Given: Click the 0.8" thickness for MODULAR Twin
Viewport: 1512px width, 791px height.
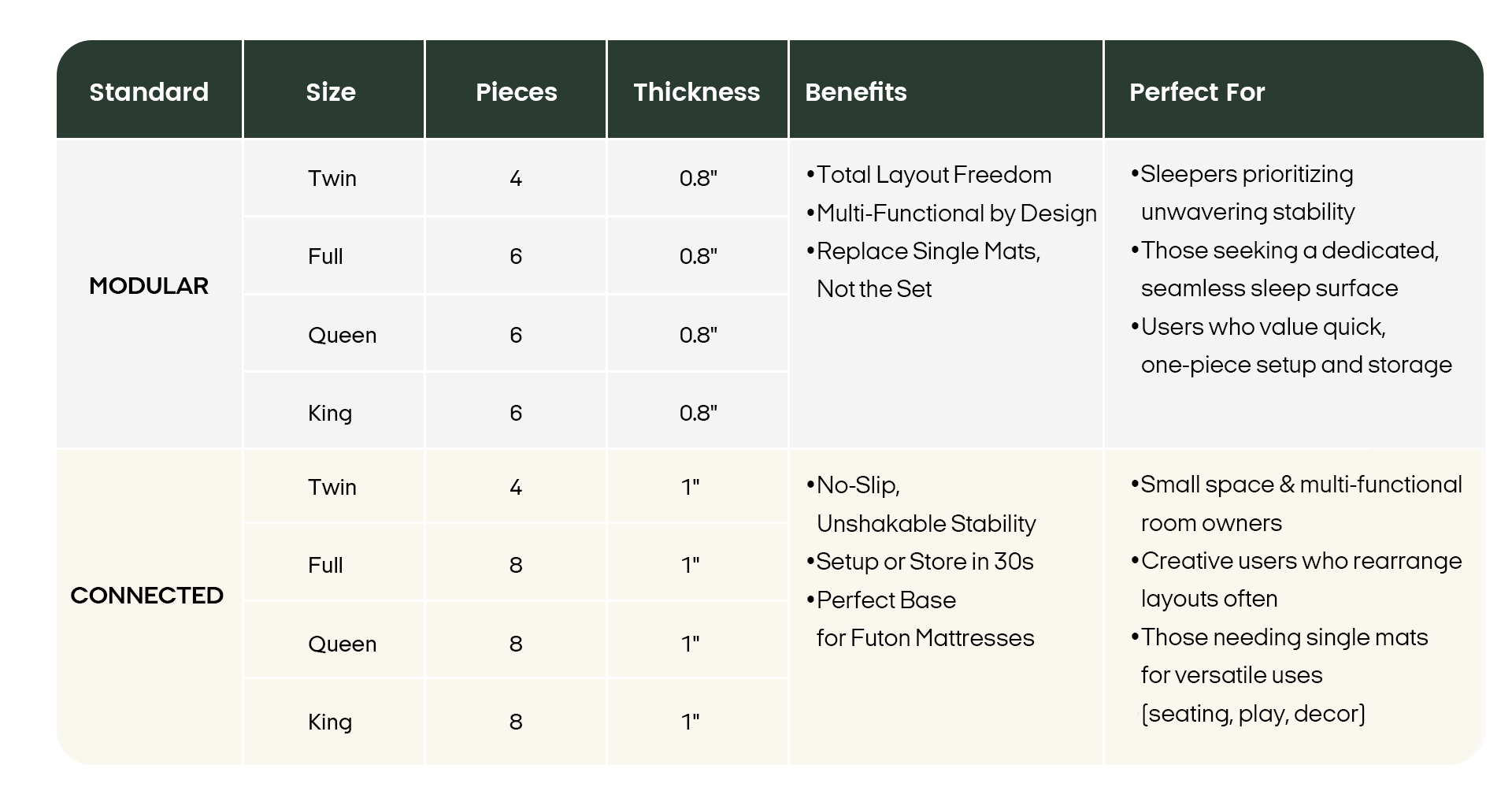Looking at the screenshot, I should tap(698, 178).
